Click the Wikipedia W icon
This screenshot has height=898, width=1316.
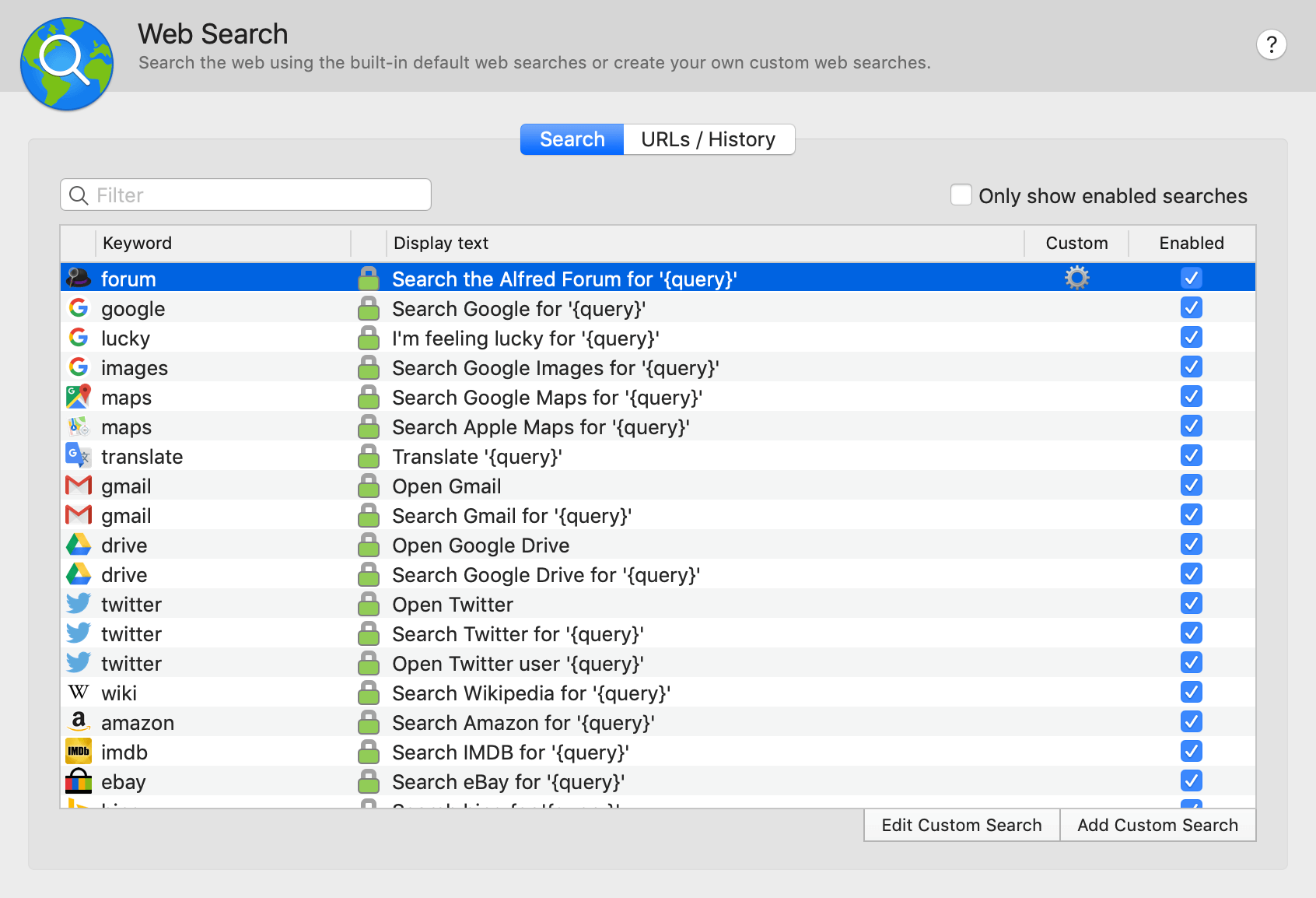[x=78, y=692]
